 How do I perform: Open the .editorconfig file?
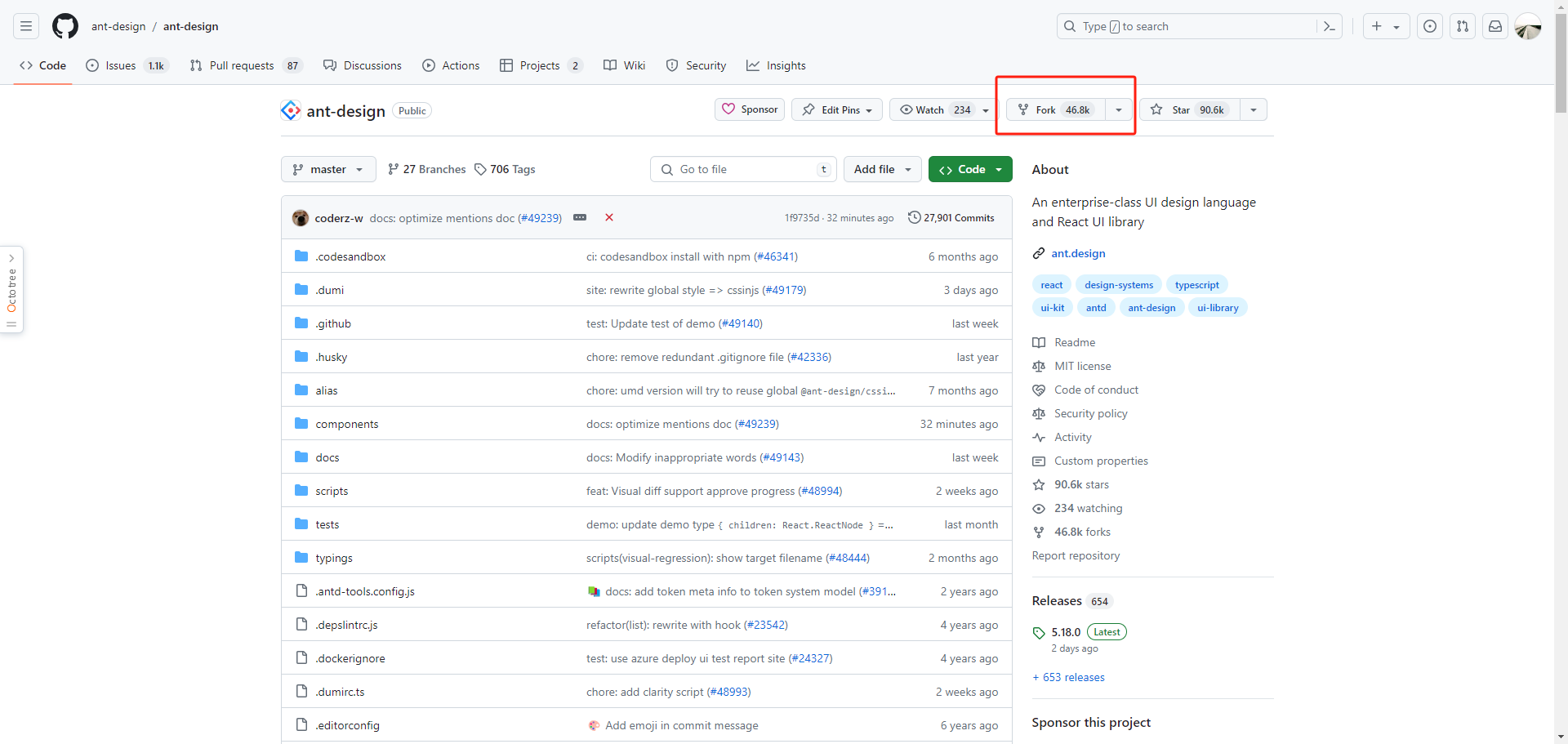pos(348,725)
